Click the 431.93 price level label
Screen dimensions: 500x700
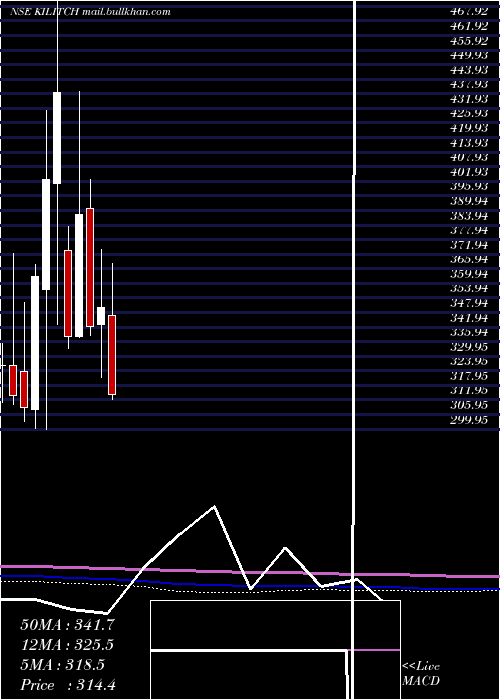[x=468, y=99]
